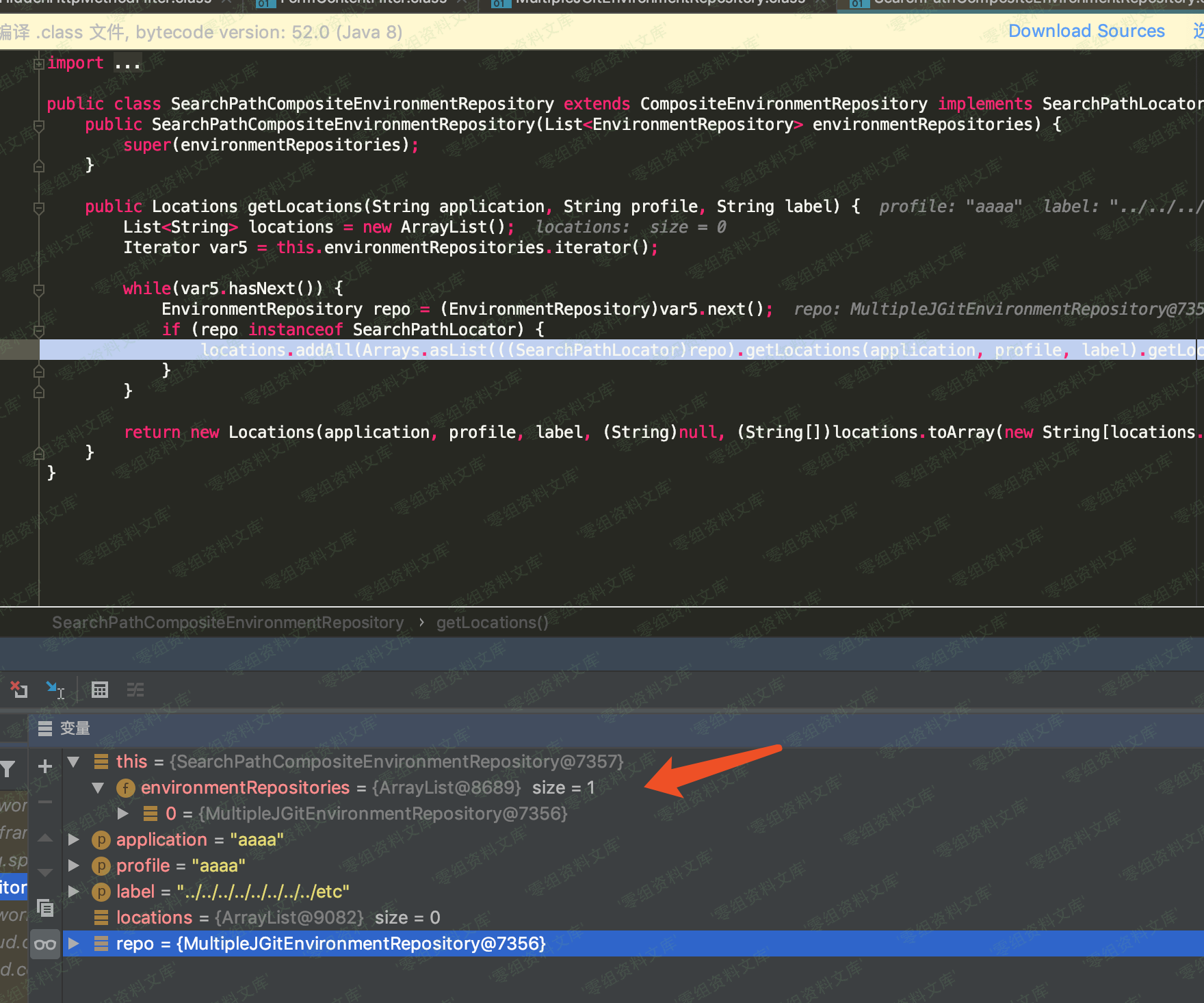1204x1003 pixels.
Task: Click the Drop Frame icon
Action: (x=19, y=690)
